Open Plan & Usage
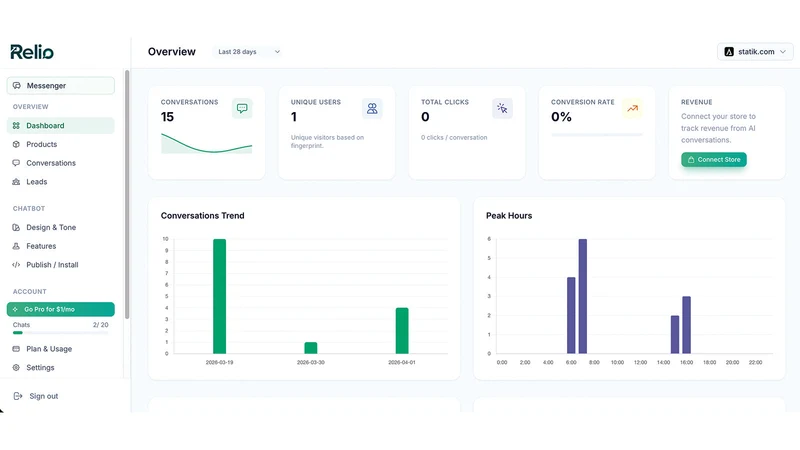 click(61, 349)
